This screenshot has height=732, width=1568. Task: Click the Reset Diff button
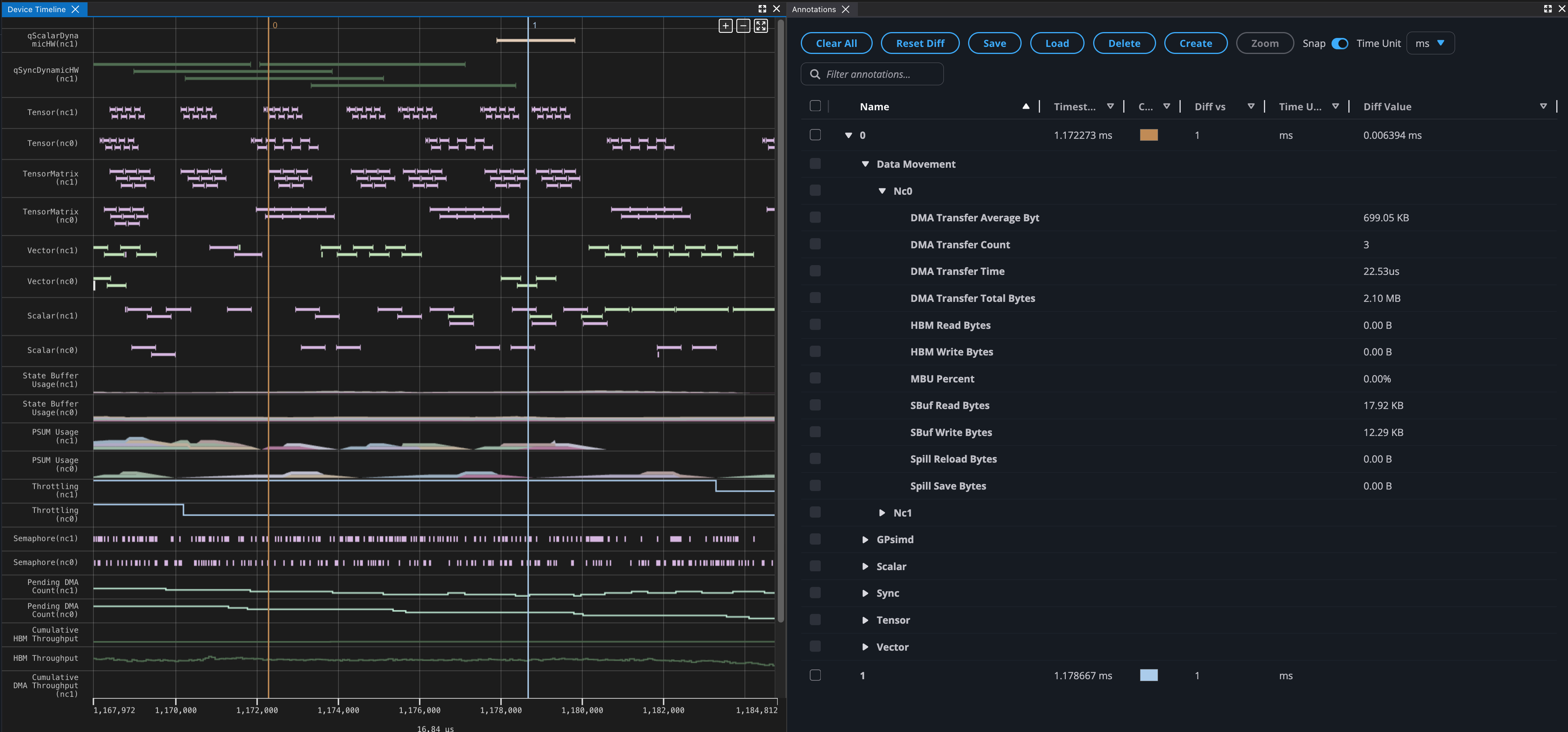pyautogui.click(x=920, y=43)
